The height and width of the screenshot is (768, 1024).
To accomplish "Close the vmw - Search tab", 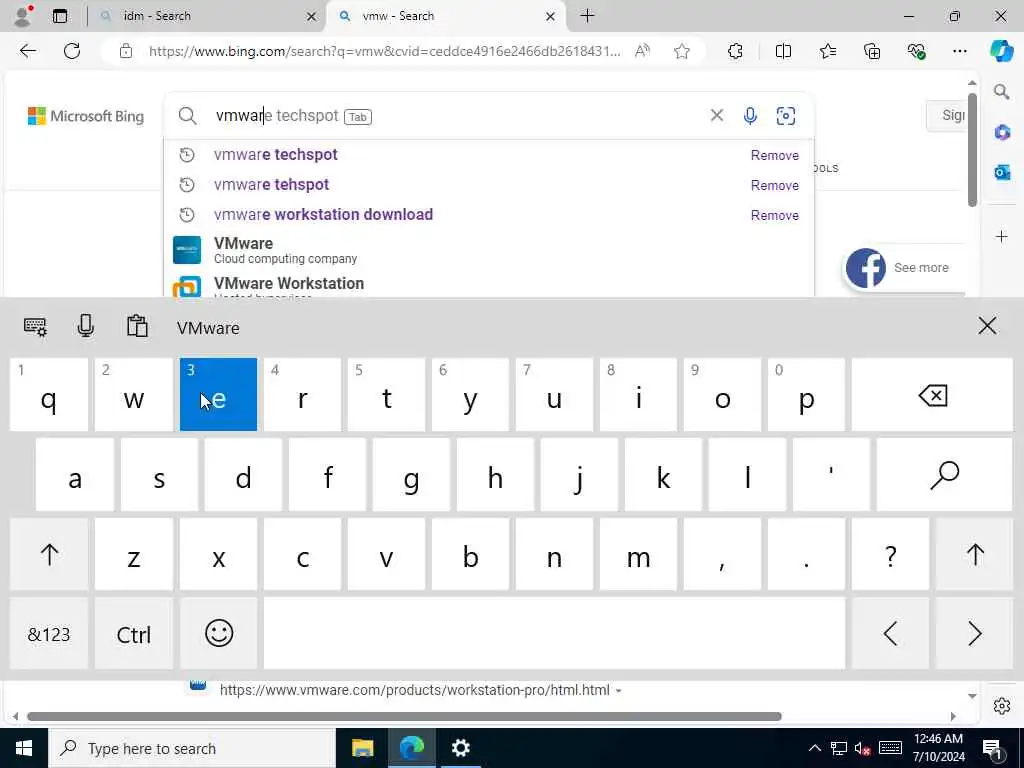I will click(x=551, y=16).
